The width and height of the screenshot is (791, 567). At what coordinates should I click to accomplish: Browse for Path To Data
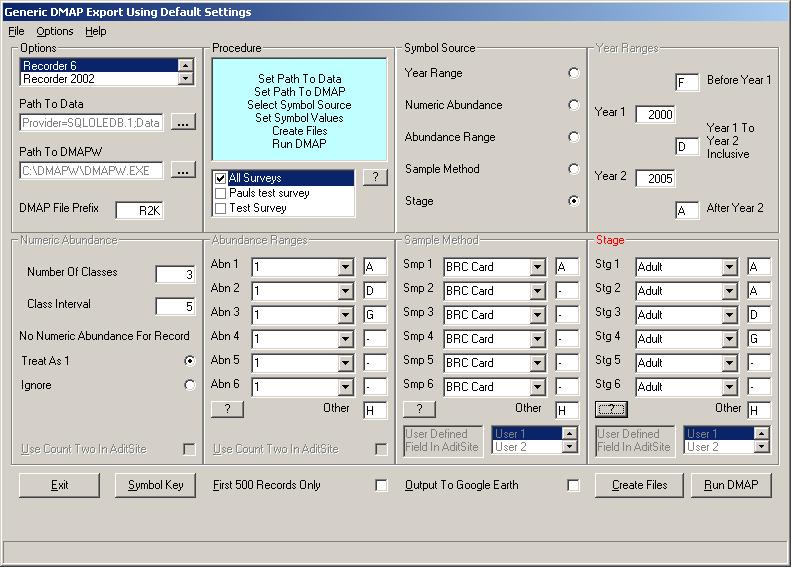click(x=183, y=122)
